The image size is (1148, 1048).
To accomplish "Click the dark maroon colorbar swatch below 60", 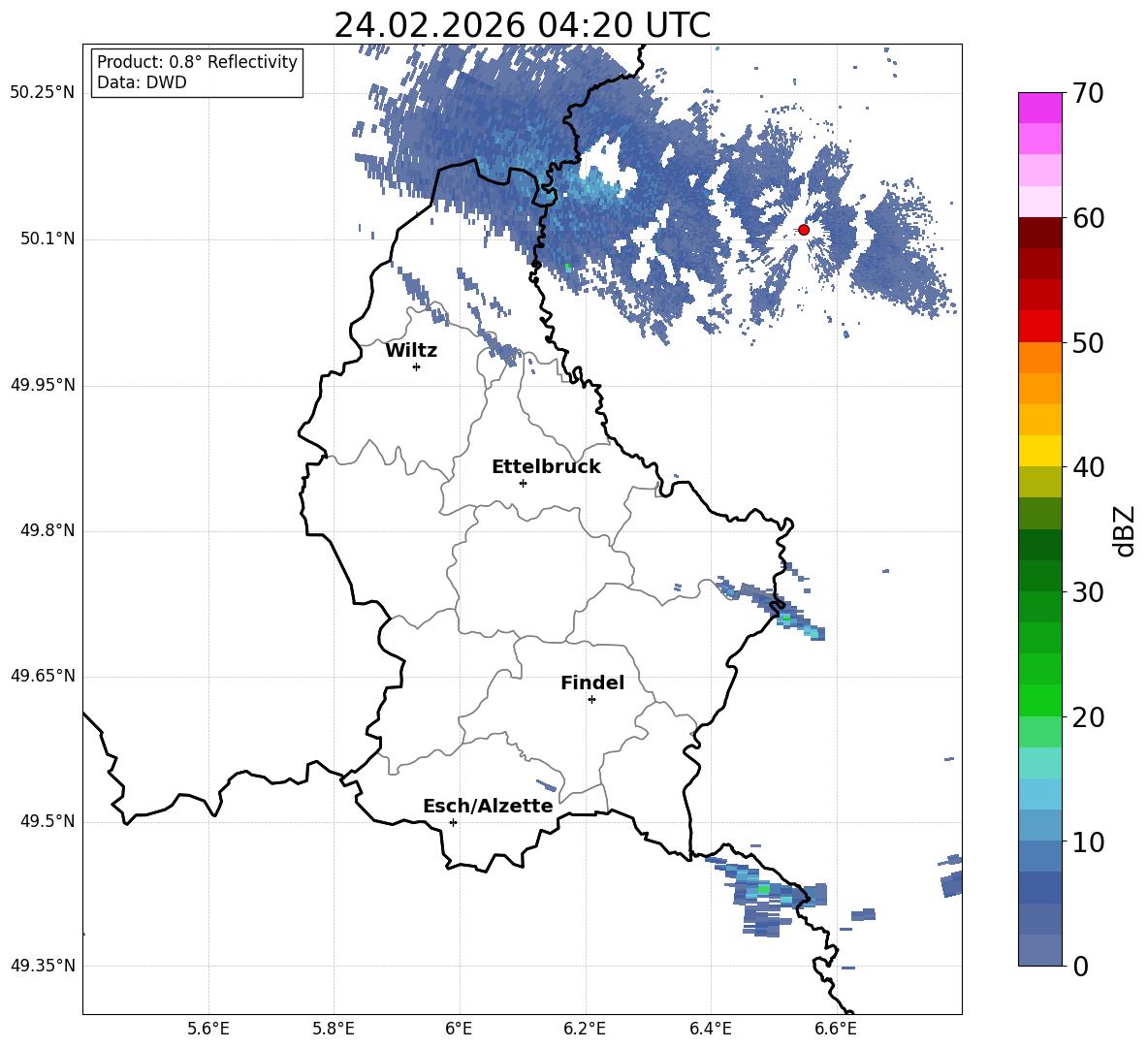I will 1039,233.
